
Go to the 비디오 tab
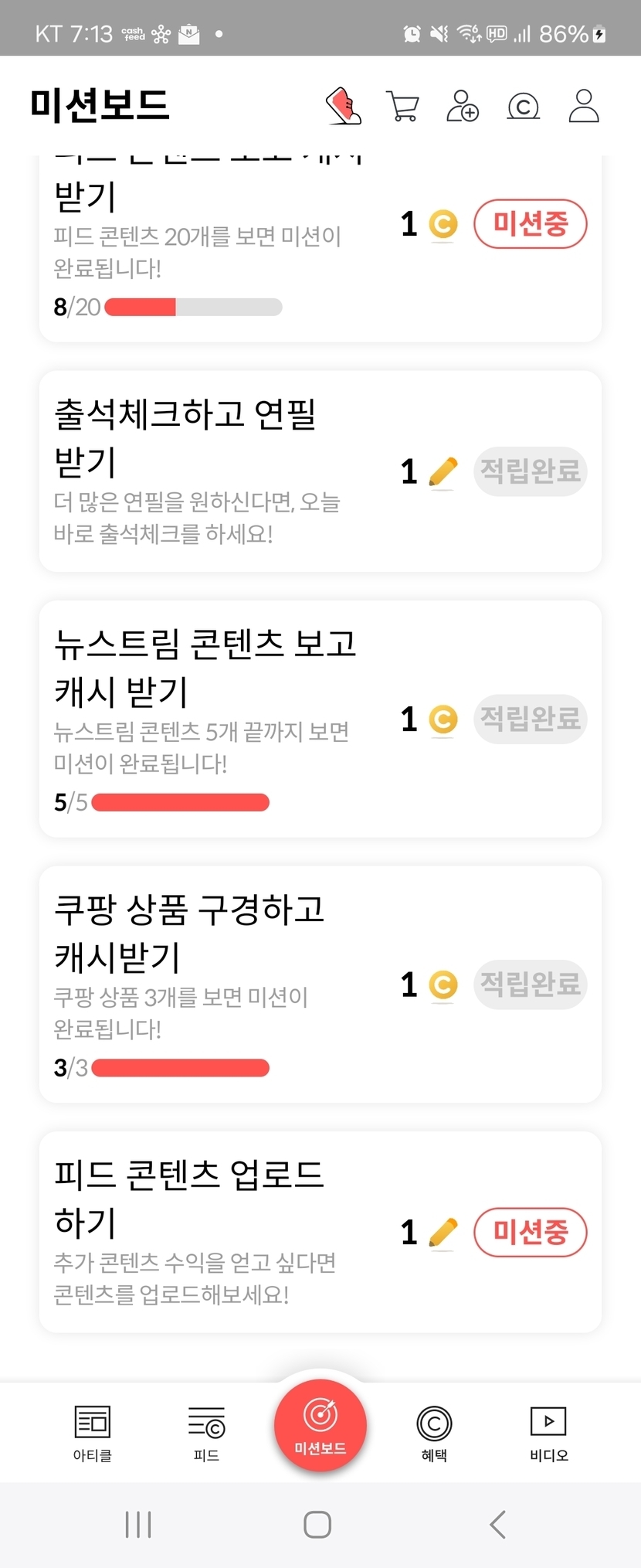click(548, 1433)
